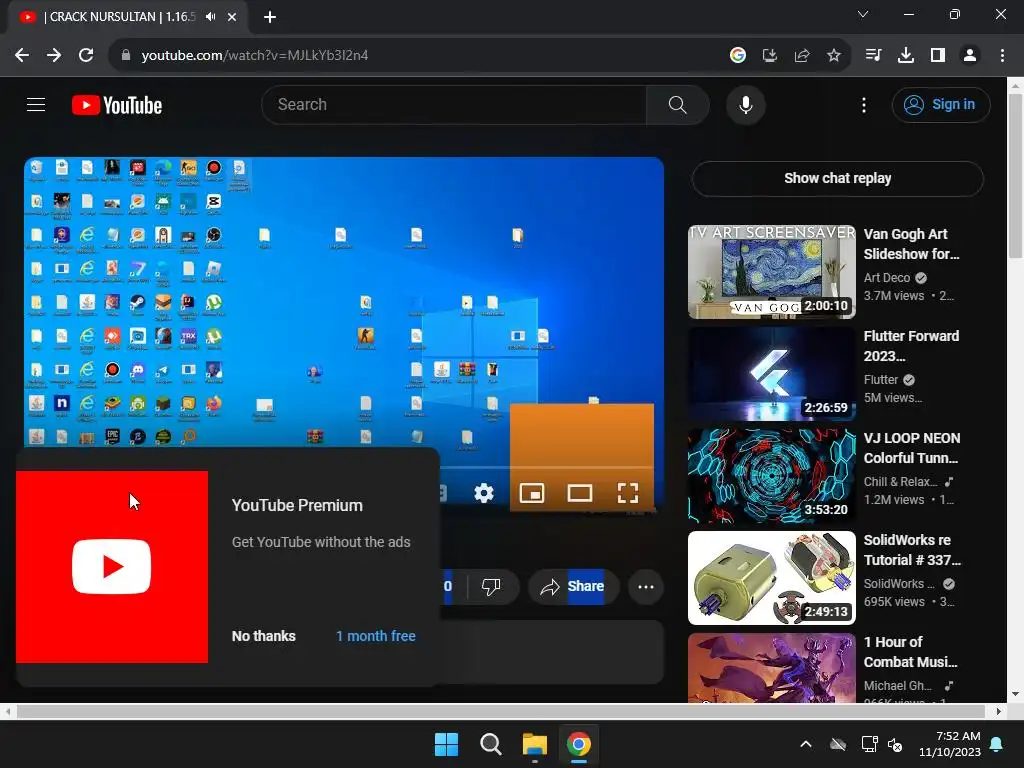Open the 1 Hour of Combat Music thumbnail
1024x768 pixels.
(x=771, y=668)
